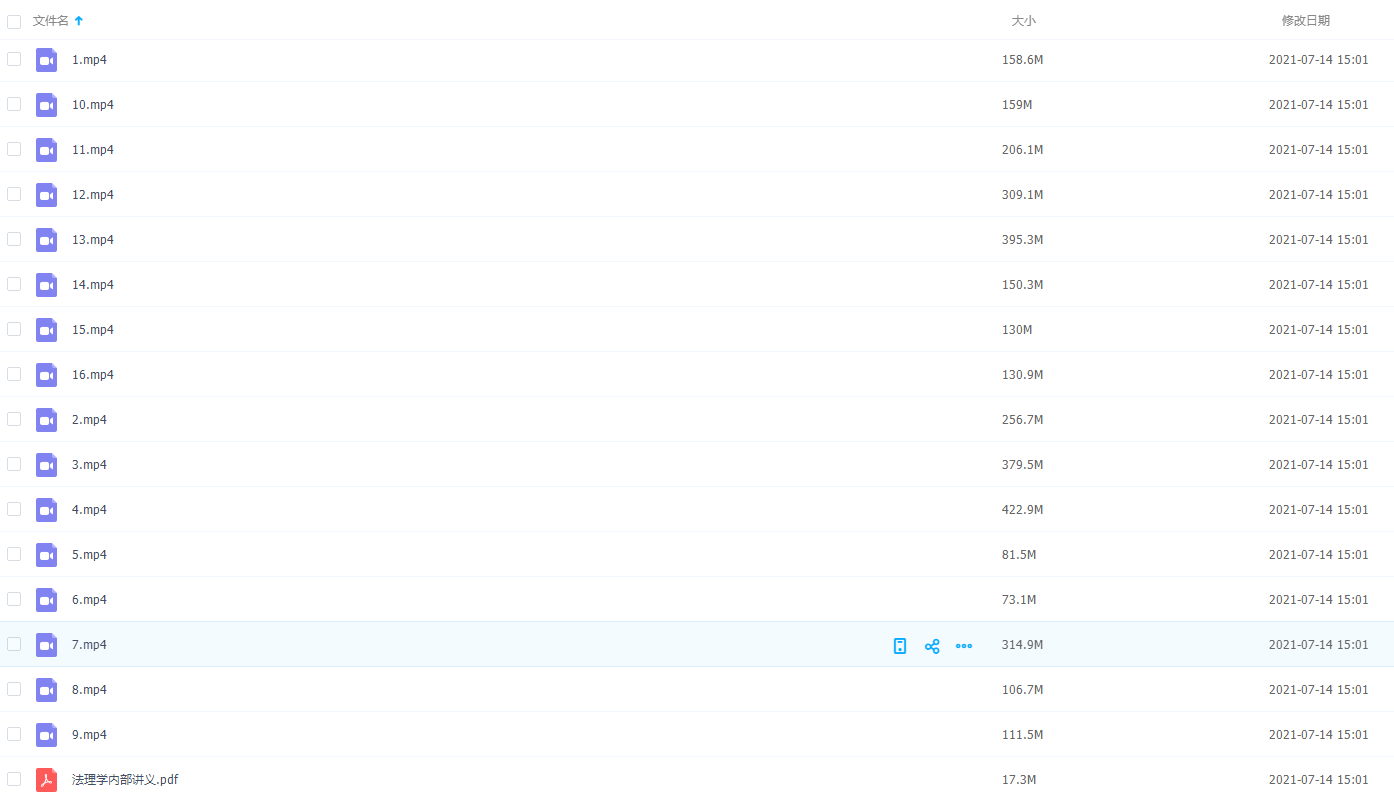Sort files by 修改日期 column header
This screenshot has width=1394, height=796.
click(x=1305, y=21)
